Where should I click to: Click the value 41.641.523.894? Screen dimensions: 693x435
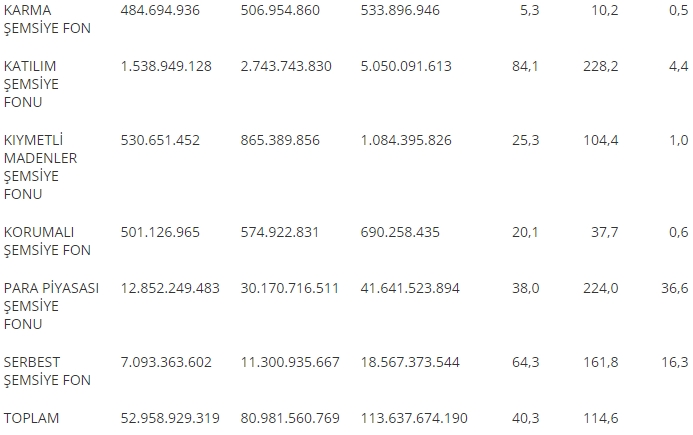[x=410, y=288]
